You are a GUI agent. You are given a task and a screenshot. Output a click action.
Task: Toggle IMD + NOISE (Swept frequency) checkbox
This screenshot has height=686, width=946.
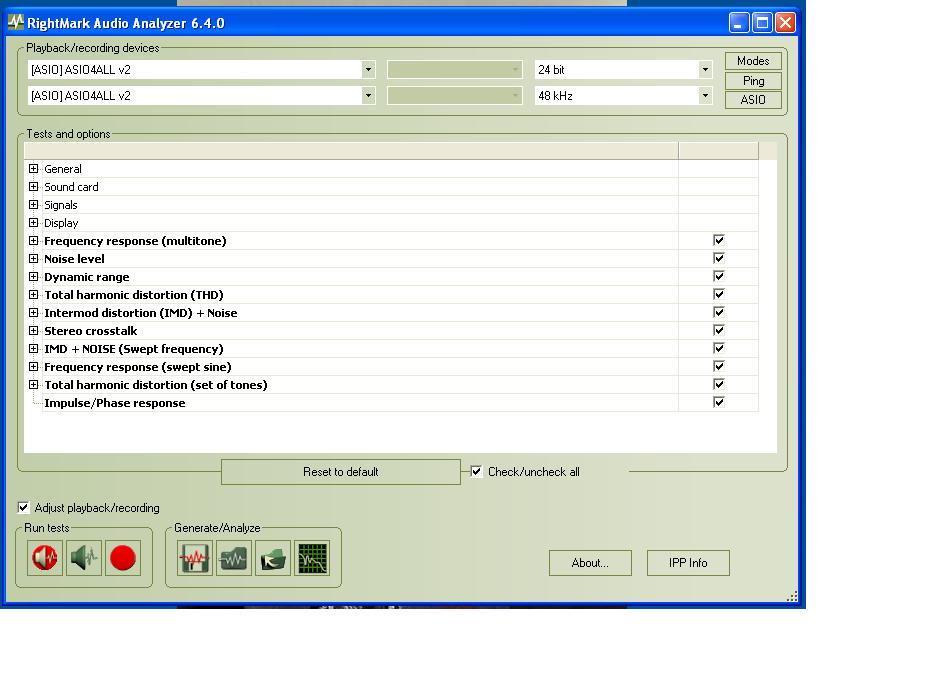point(719,348)
